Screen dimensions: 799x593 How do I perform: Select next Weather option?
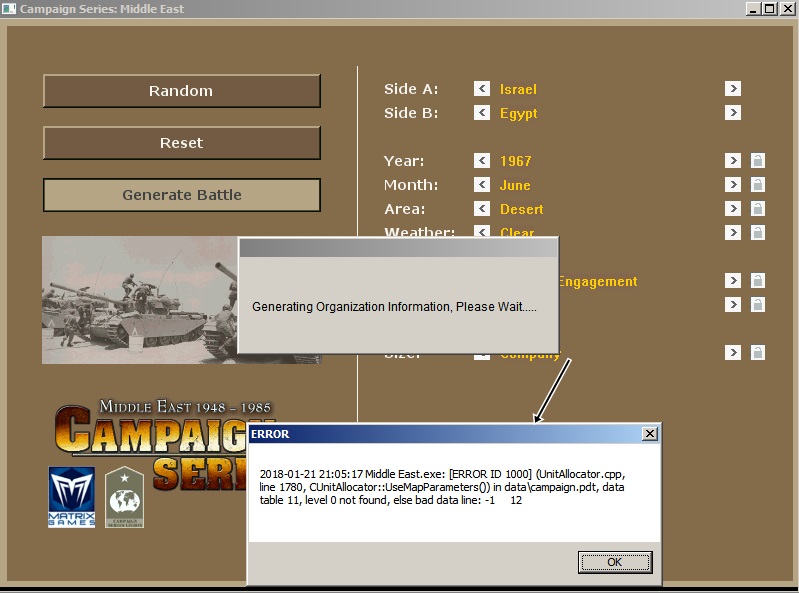point(733,232)
